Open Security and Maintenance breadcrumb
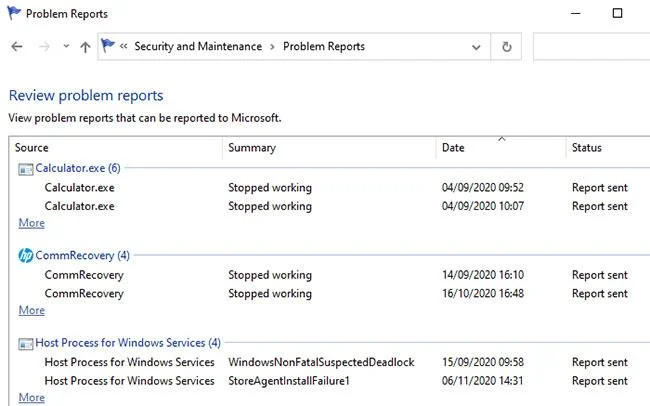The width and height of the screenshot is (650, 406). 198,46
